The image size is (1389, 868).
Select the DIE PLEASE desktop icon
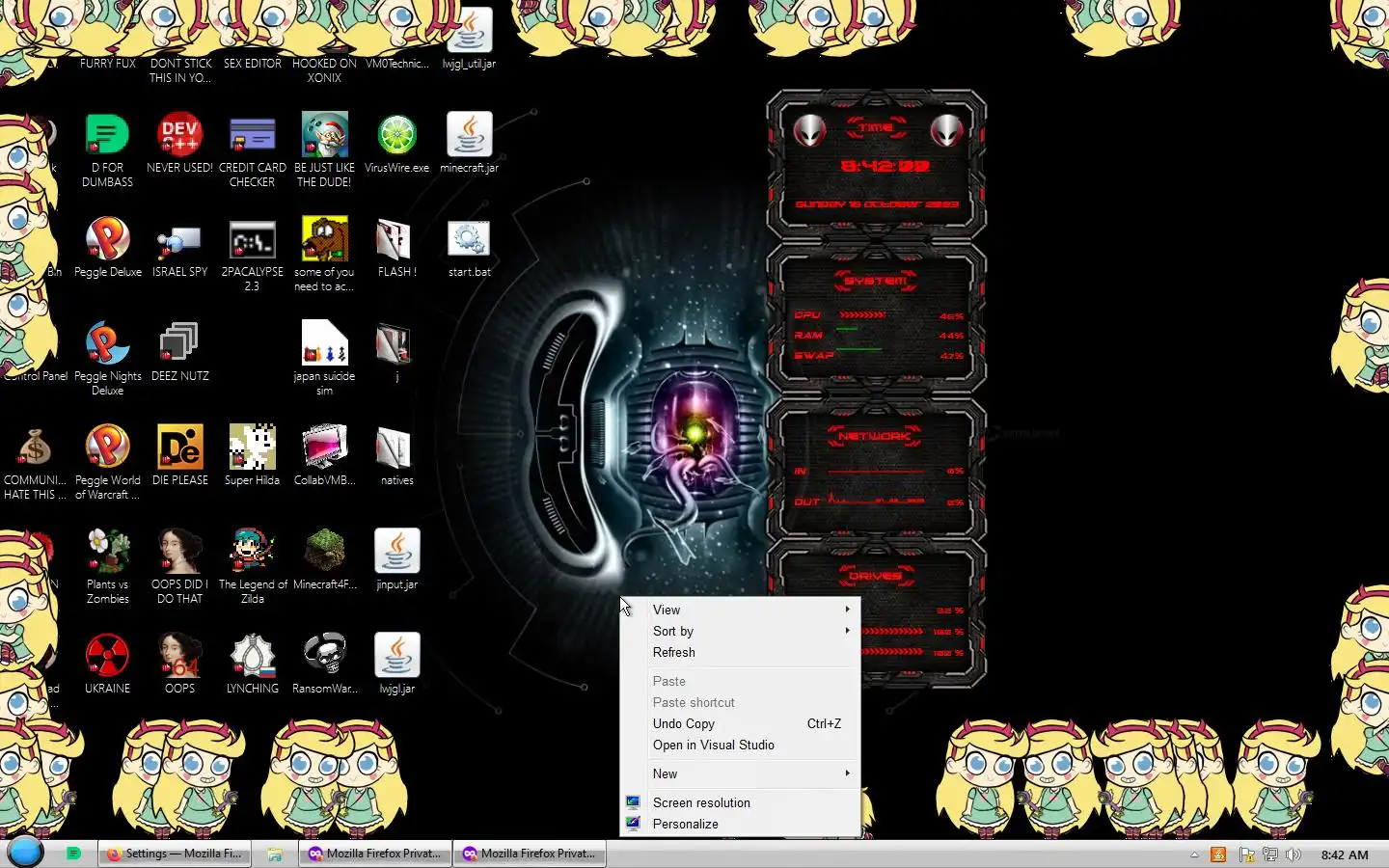coord(179,448)
